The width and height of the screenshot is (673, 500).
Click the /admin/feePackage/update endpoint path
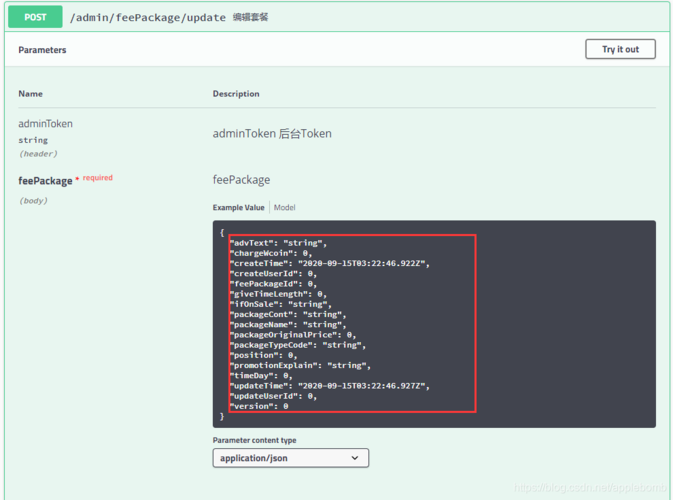(x=148, y=18)
